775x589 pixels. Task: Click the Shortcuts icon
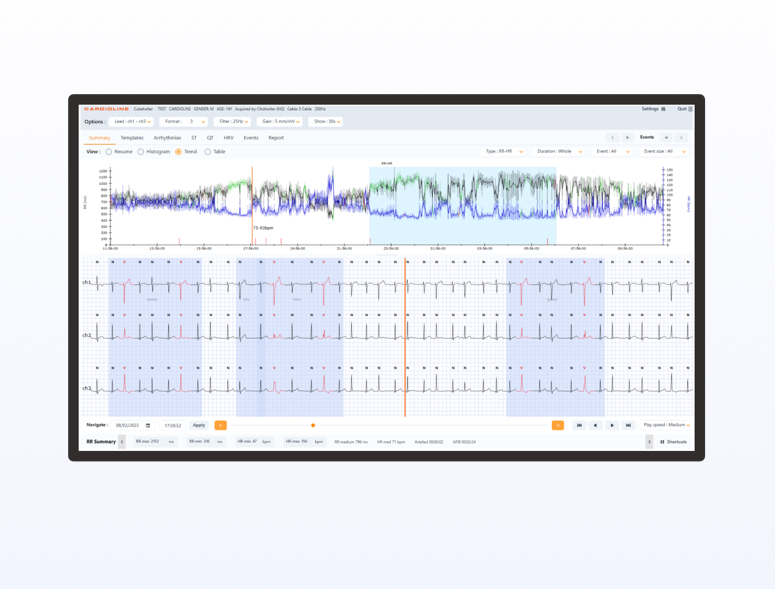tap(662, 442)
